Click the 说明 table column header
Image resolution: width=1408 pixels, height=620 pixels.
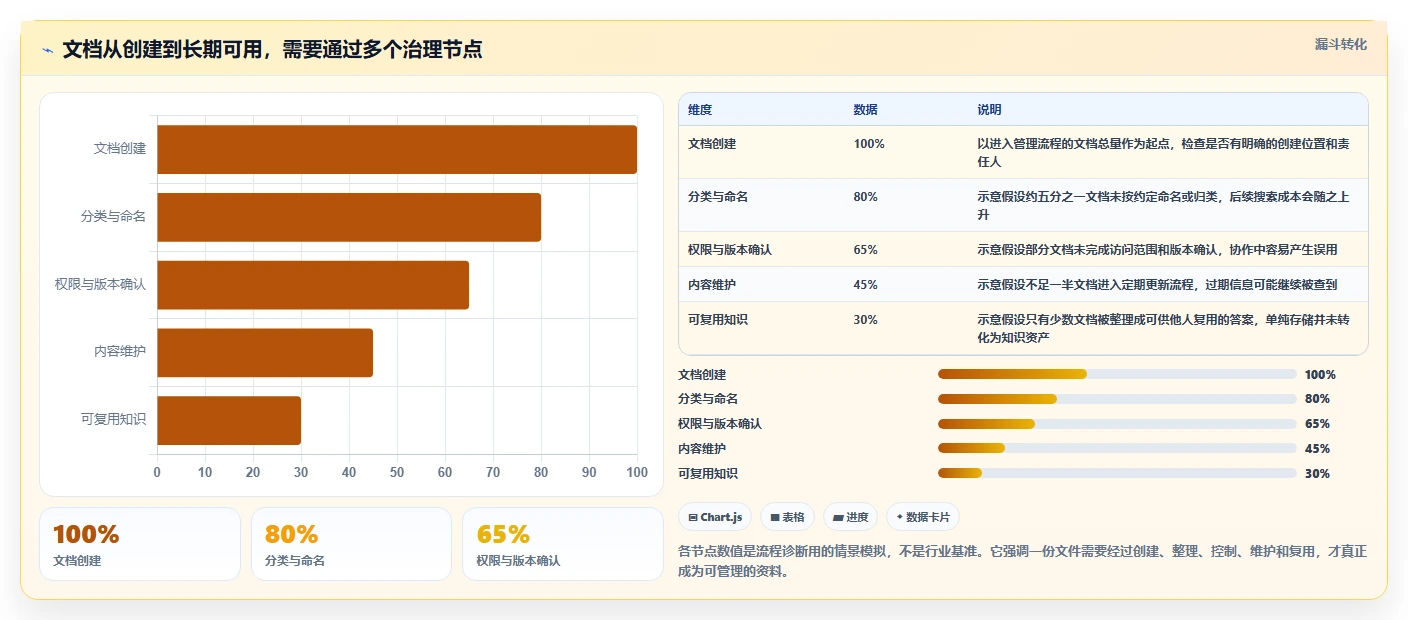[989, 110]
